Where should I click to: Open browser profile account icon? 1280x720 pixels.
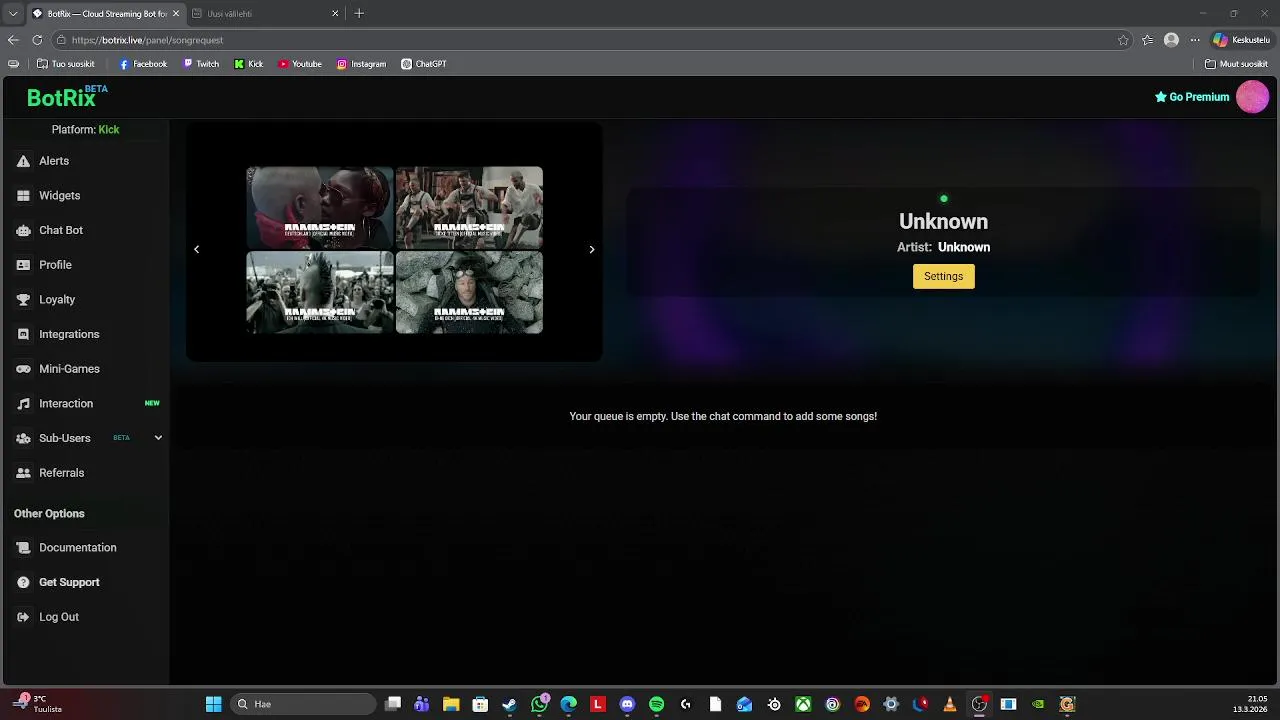click(1171, 40)
